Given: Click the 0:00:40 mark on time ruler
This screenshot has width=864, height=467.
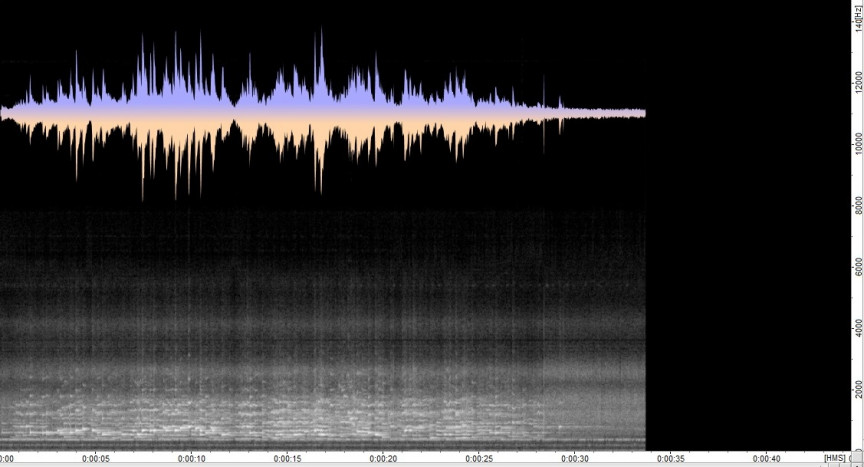Looking at the screenshot, I should [x=766, y=459].
